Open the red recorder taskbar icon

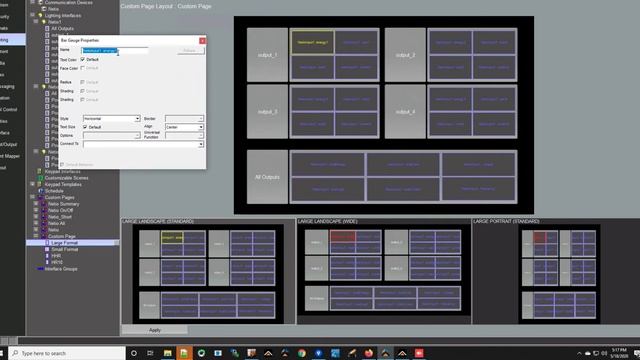tap(419, 353)
